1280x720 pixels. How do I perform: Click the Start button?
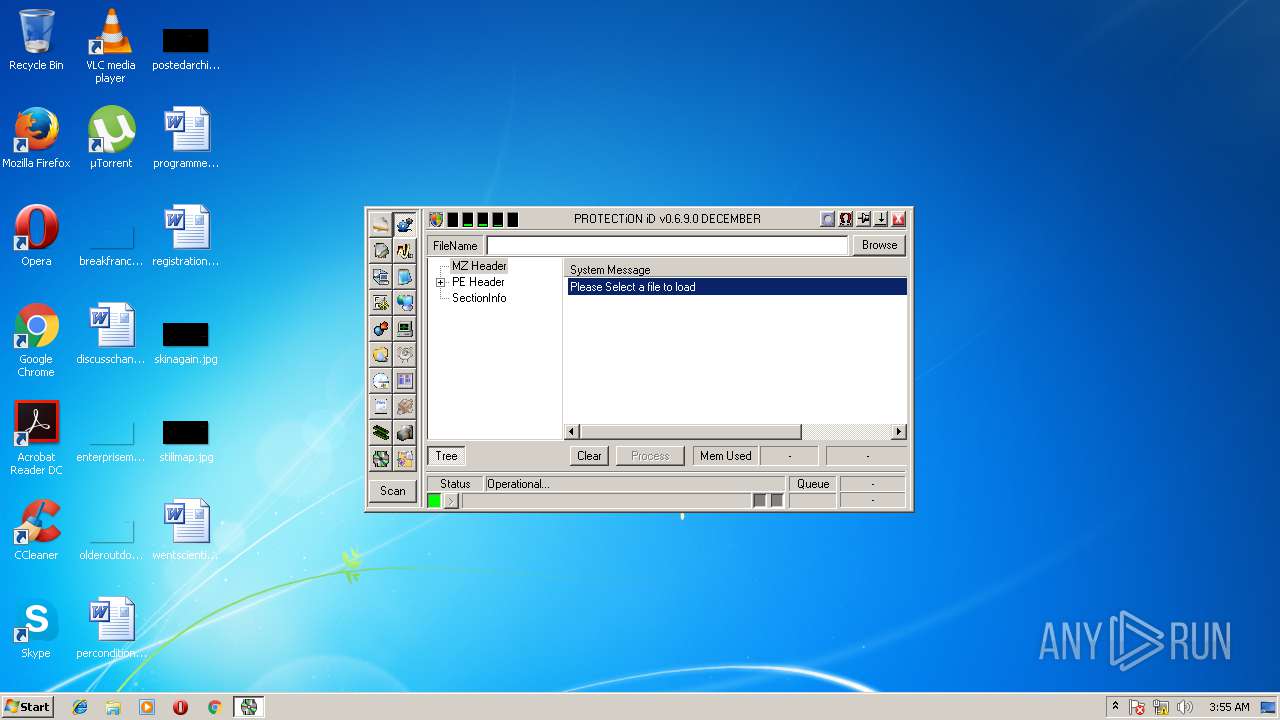pyautogui.click(x=28, y=707)
